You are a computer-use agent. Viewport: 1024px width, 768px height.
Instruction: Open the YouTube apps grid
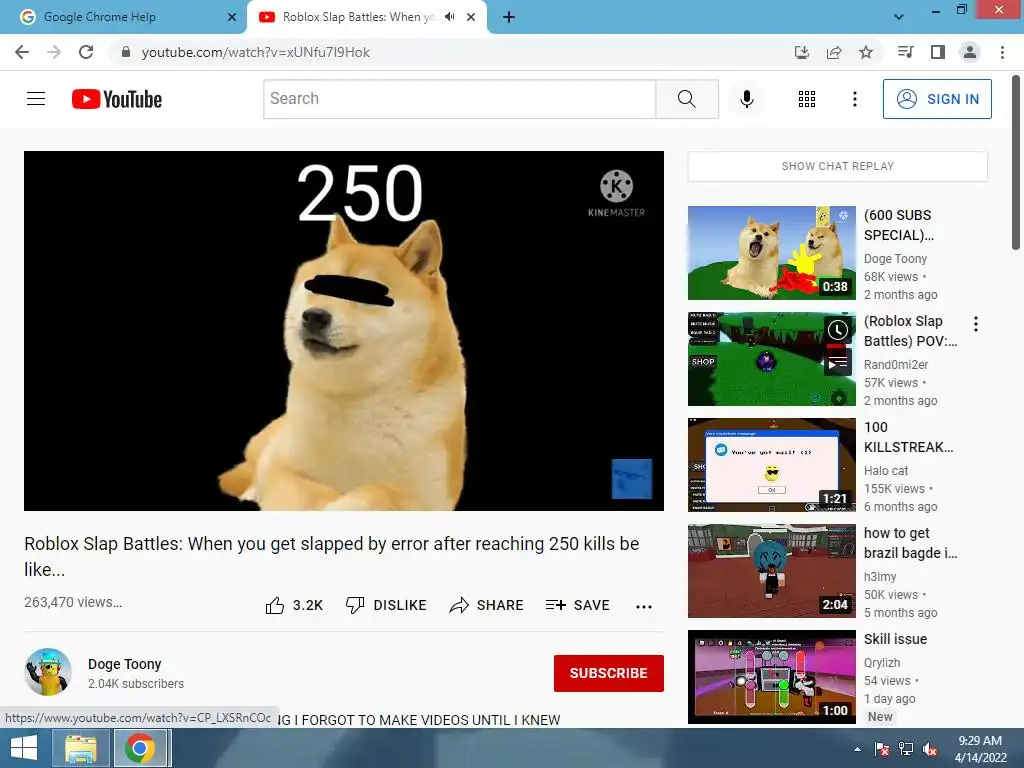807,99
